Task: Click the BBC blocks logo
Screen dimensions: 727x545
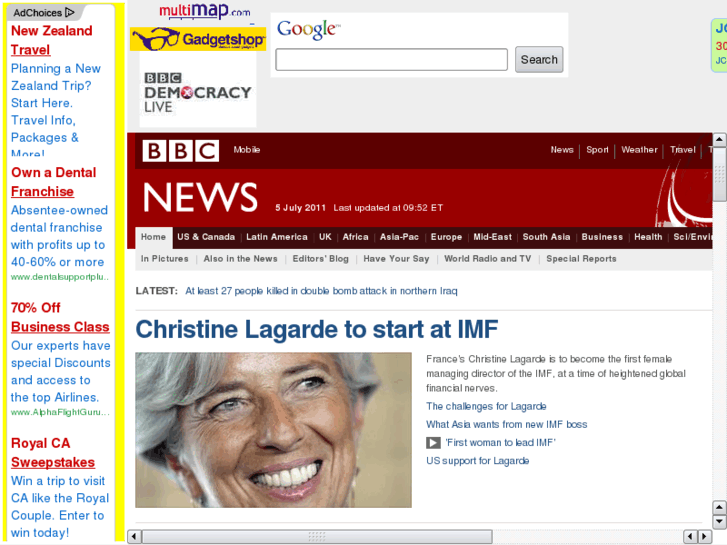Action: tap(181, 151)
